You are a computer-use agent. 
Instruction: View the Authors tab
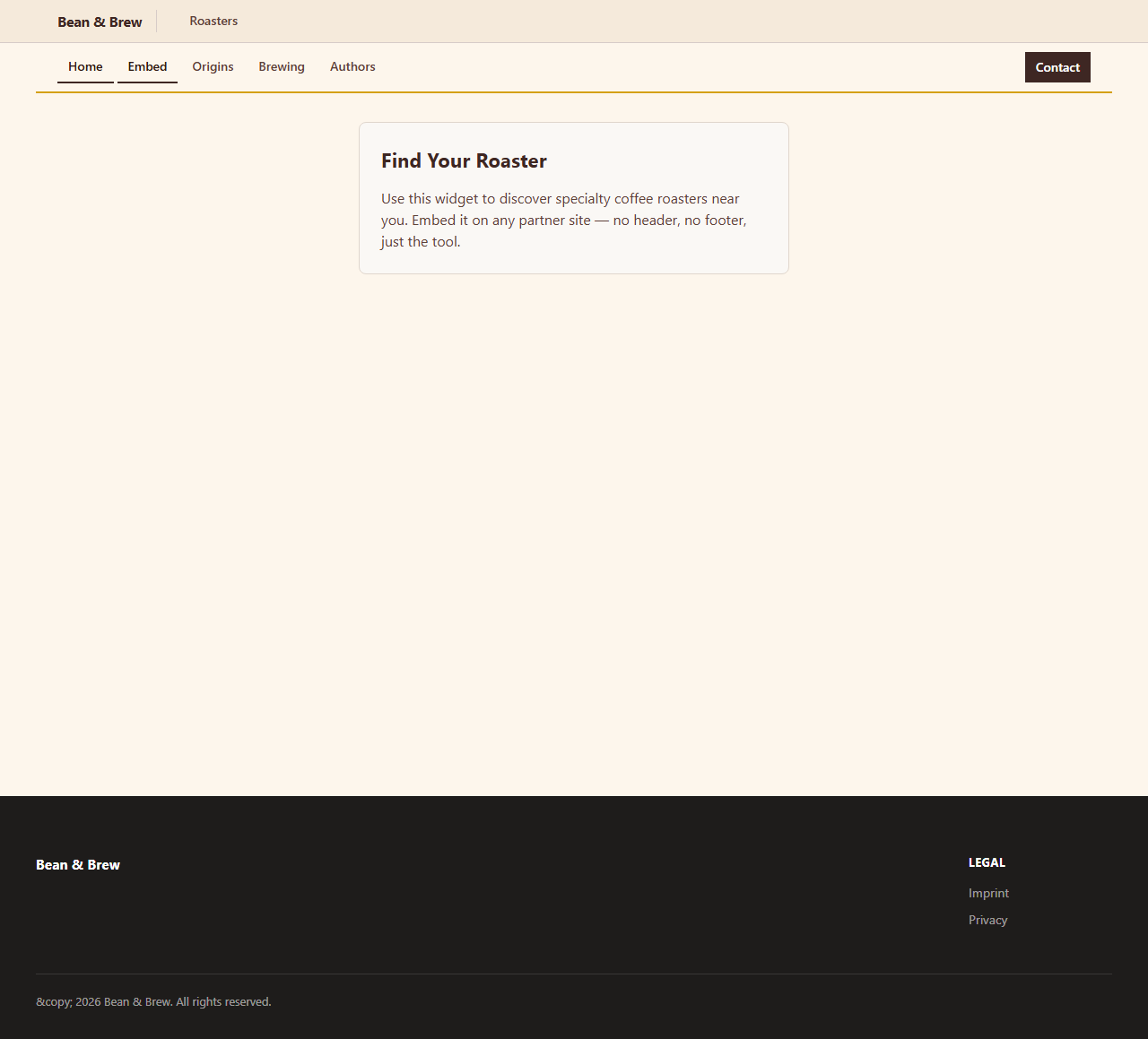(x=352, y=66)
